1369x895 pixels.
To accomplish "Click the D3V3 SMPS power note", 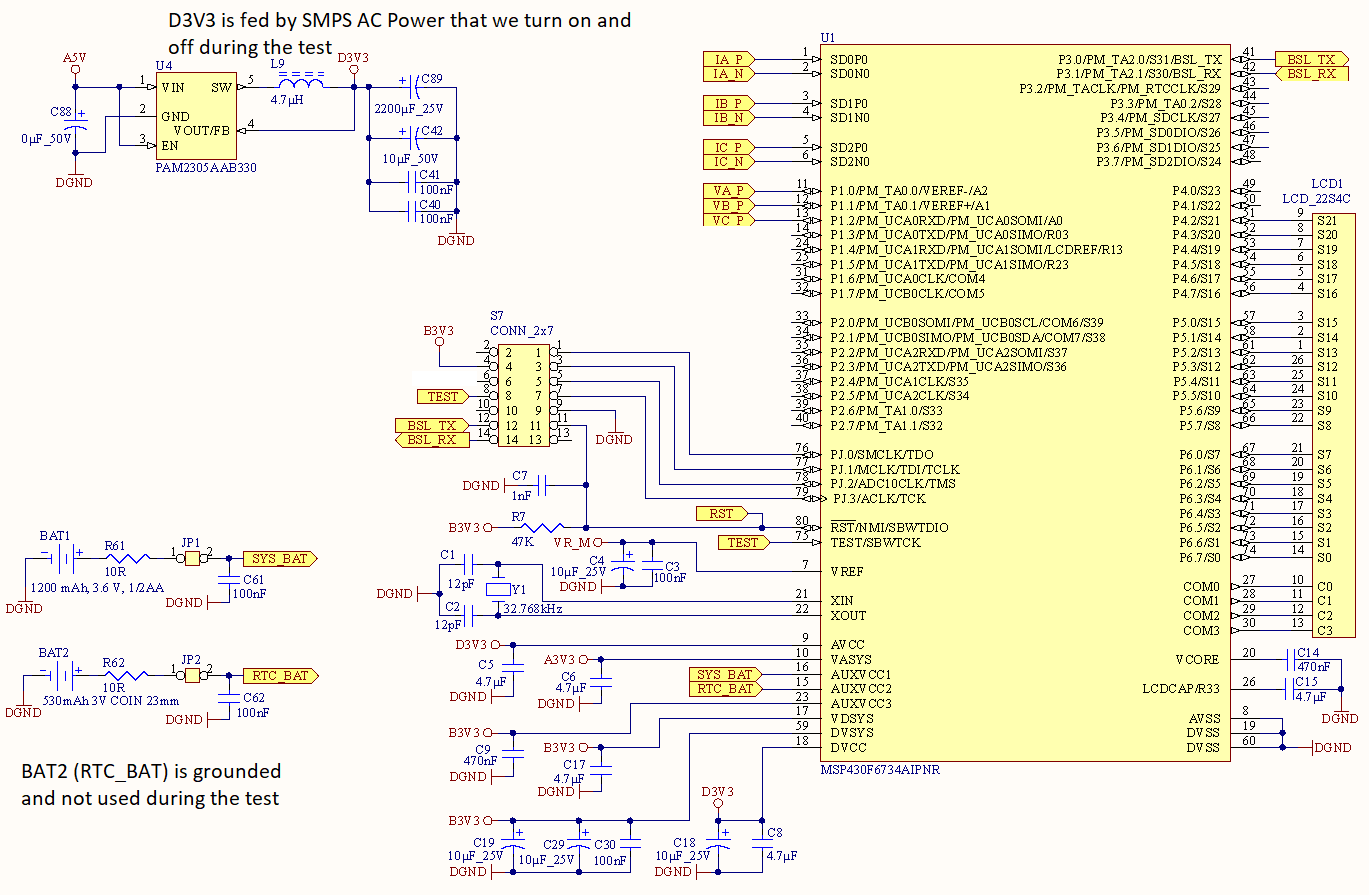I will pyautogui.click(x=399, y=33).
